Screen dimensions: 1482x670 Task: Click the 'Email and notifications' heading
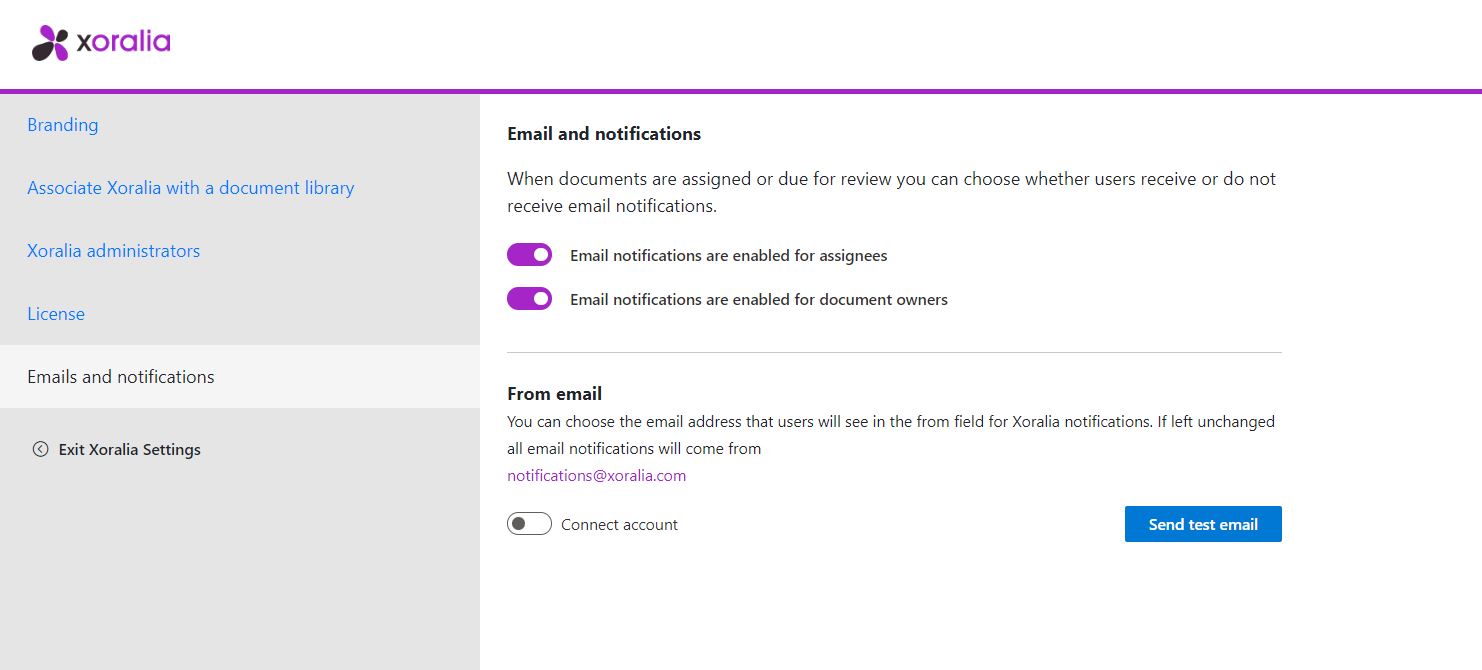(604, 134)
